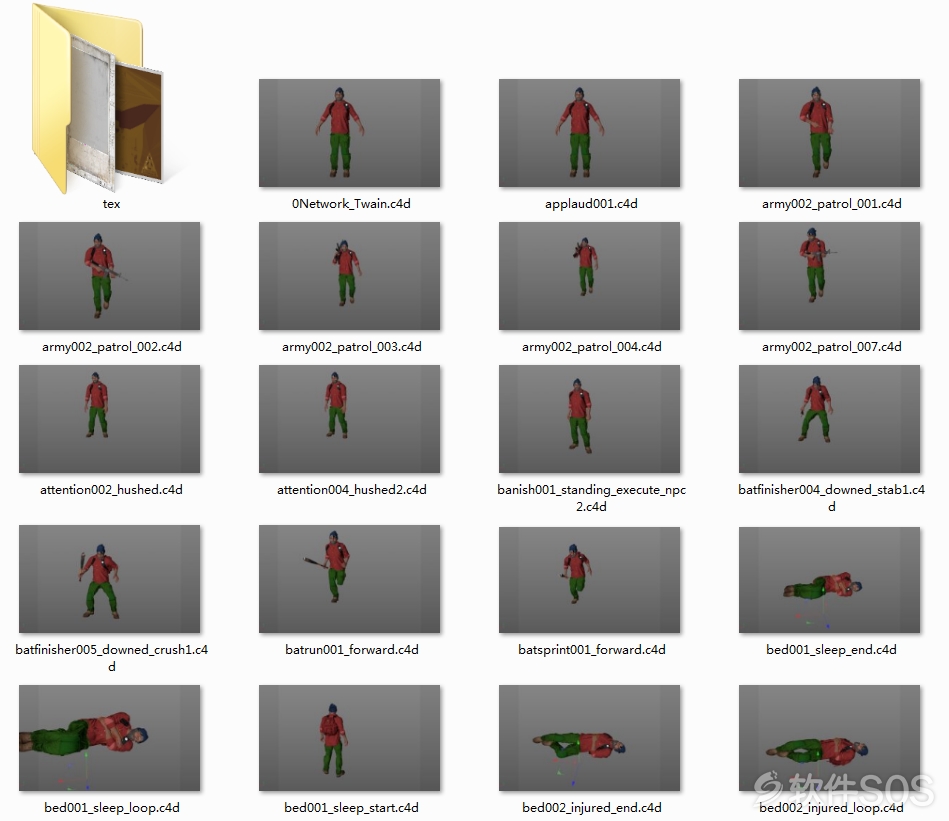Select the army002_patrol_002.c4d thumbnail
This screenshot has width=949, height=821.
point(110,276)
